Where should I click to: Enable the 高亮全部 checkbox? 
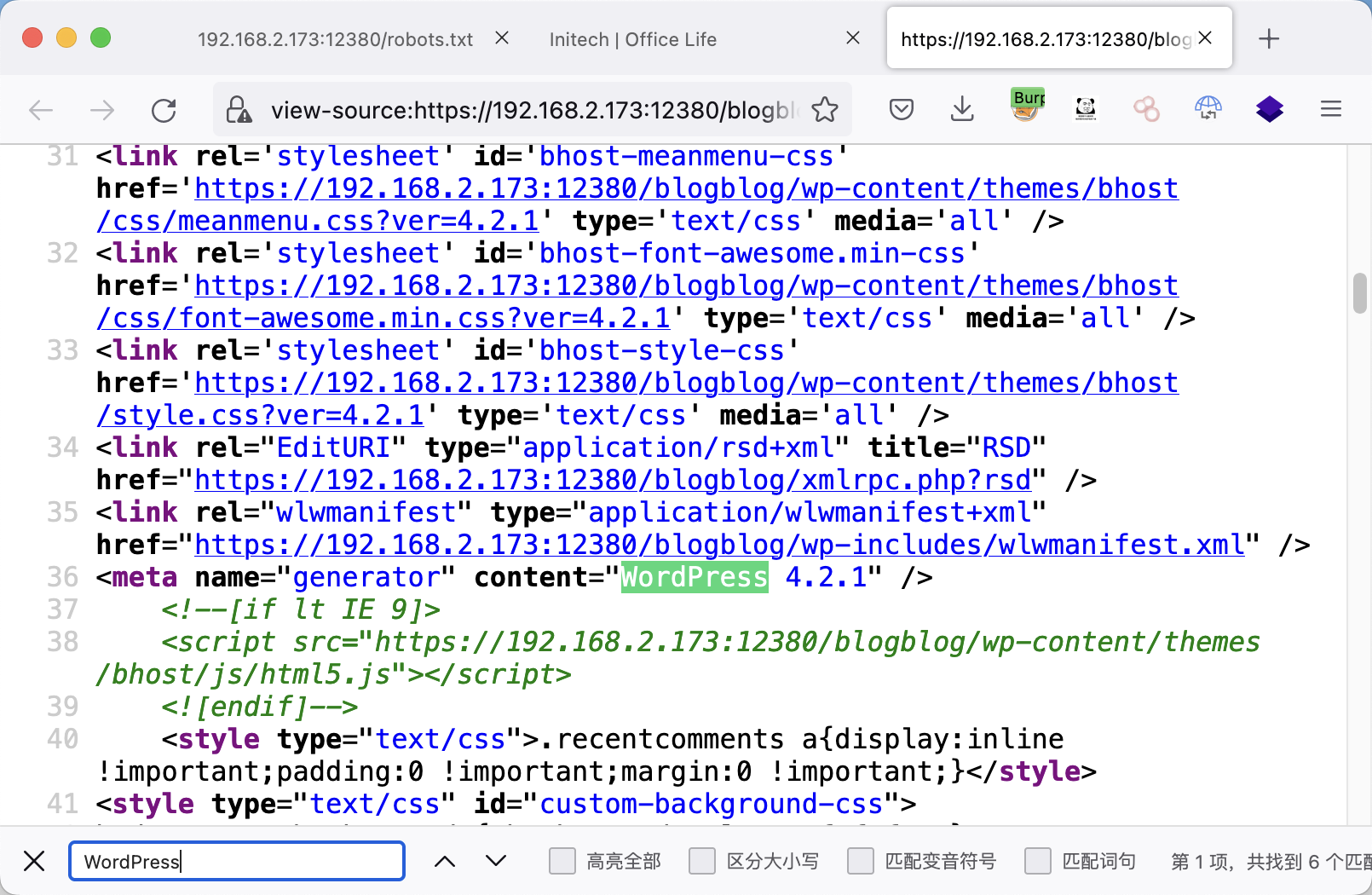tap(562, 861)
